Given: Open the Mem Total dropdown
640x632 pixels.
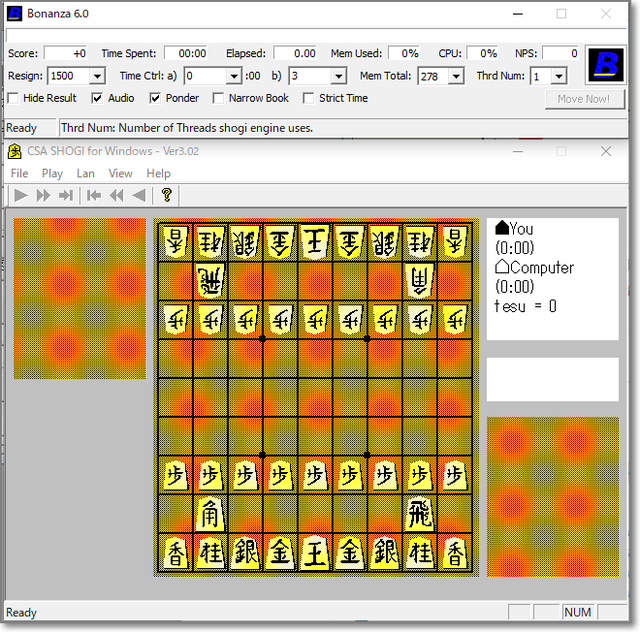Looking at the screenshot, I should click(456, 76).
